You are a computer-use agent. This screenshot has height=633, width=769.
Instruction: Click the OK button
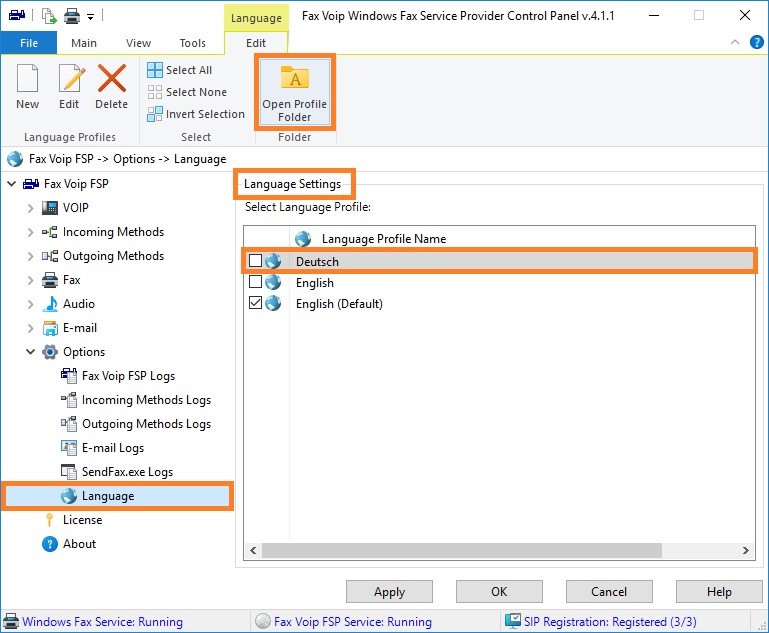tap(499, 592)
